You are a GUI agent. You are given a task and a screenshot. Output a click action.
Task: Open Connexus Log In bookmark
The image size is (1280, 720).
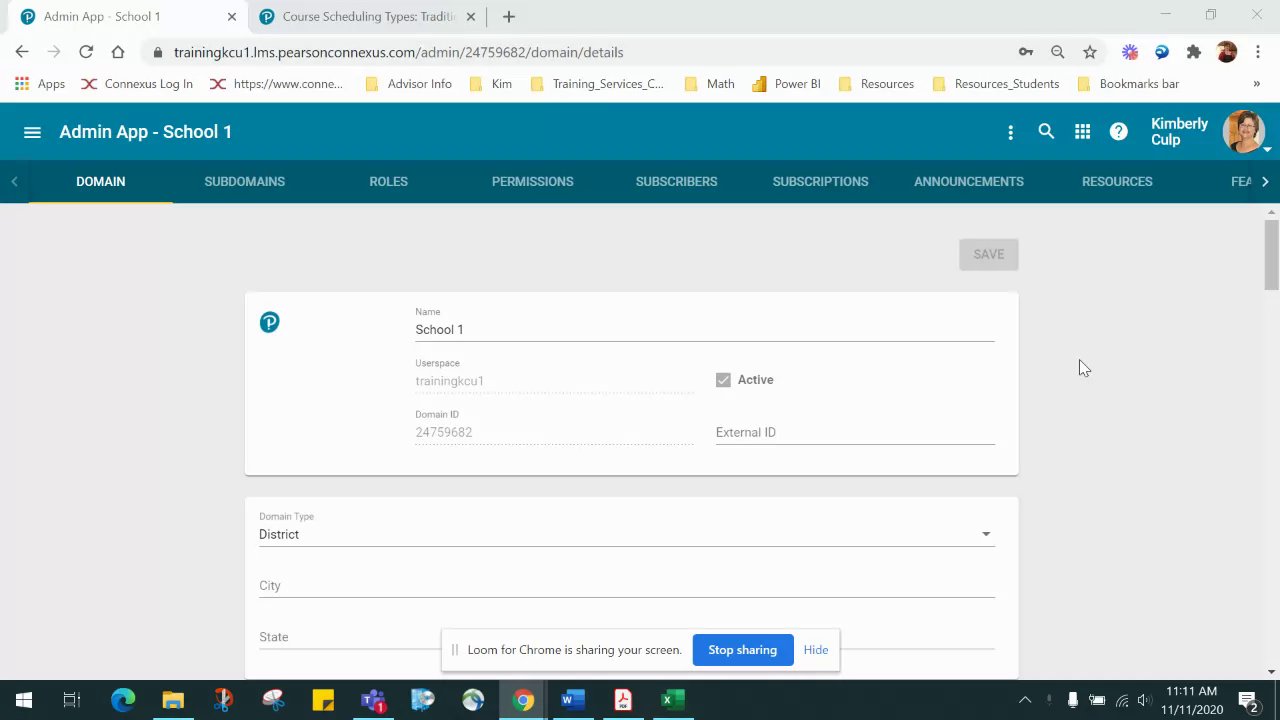coord(137,84)
